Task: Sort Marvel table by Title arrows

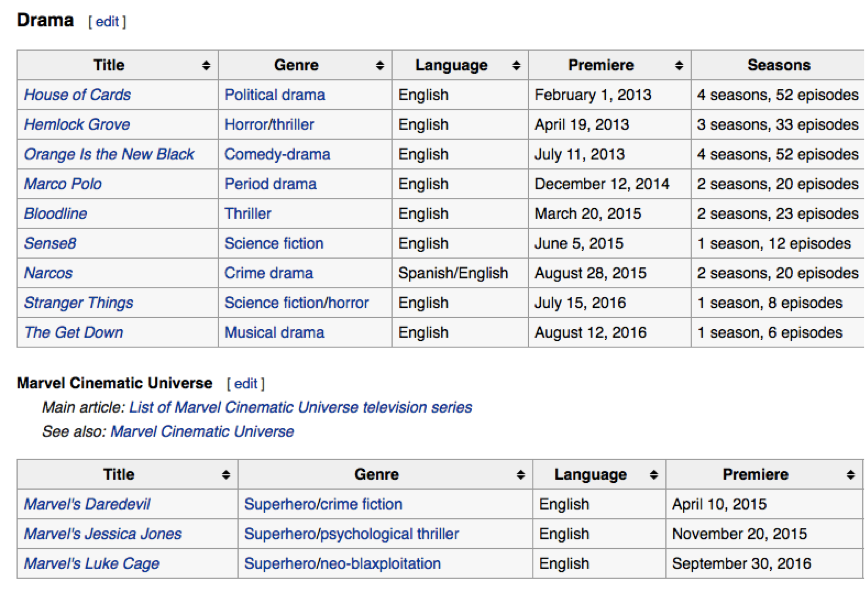Action: pyautogui.click(x=226, y=475)
